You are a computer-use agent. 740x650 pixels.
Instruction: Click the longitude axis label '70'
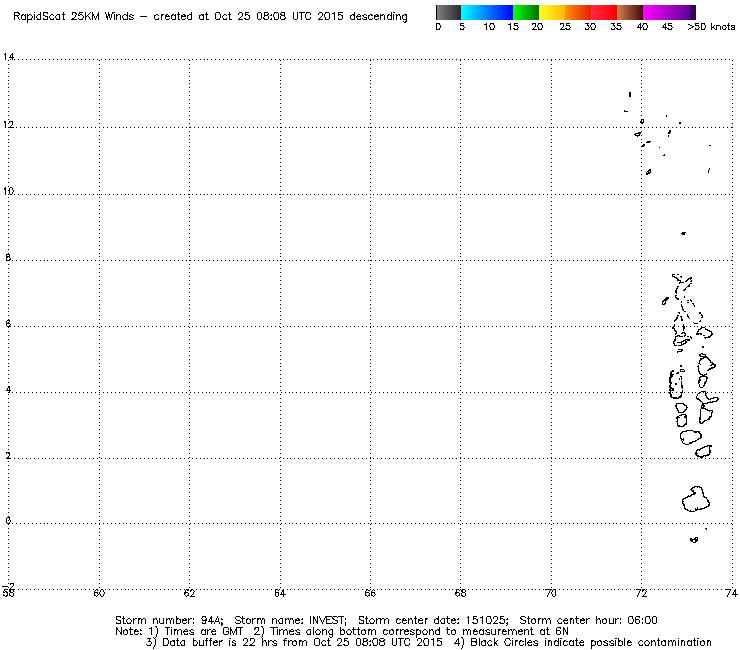(551, 593)
